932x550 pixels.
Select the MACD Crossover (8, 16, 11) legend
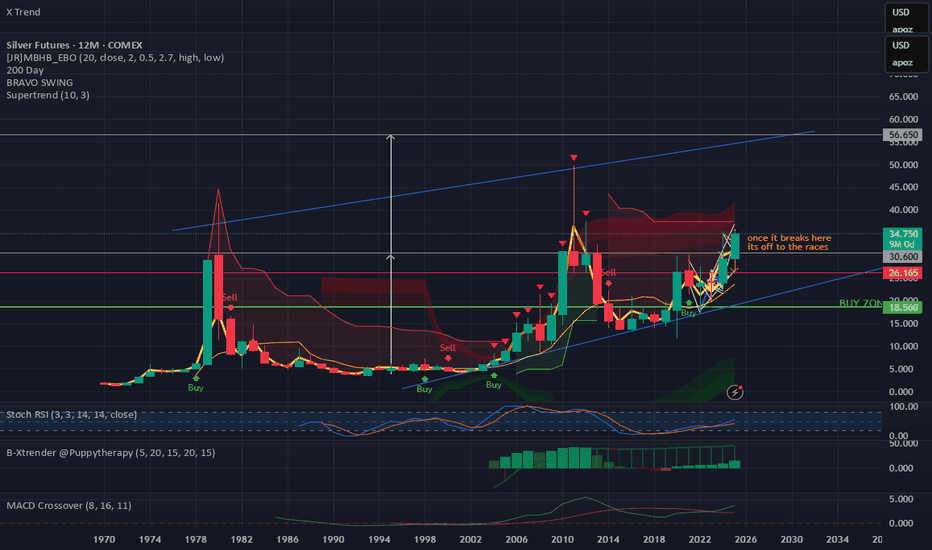click(x=69, y=505)
